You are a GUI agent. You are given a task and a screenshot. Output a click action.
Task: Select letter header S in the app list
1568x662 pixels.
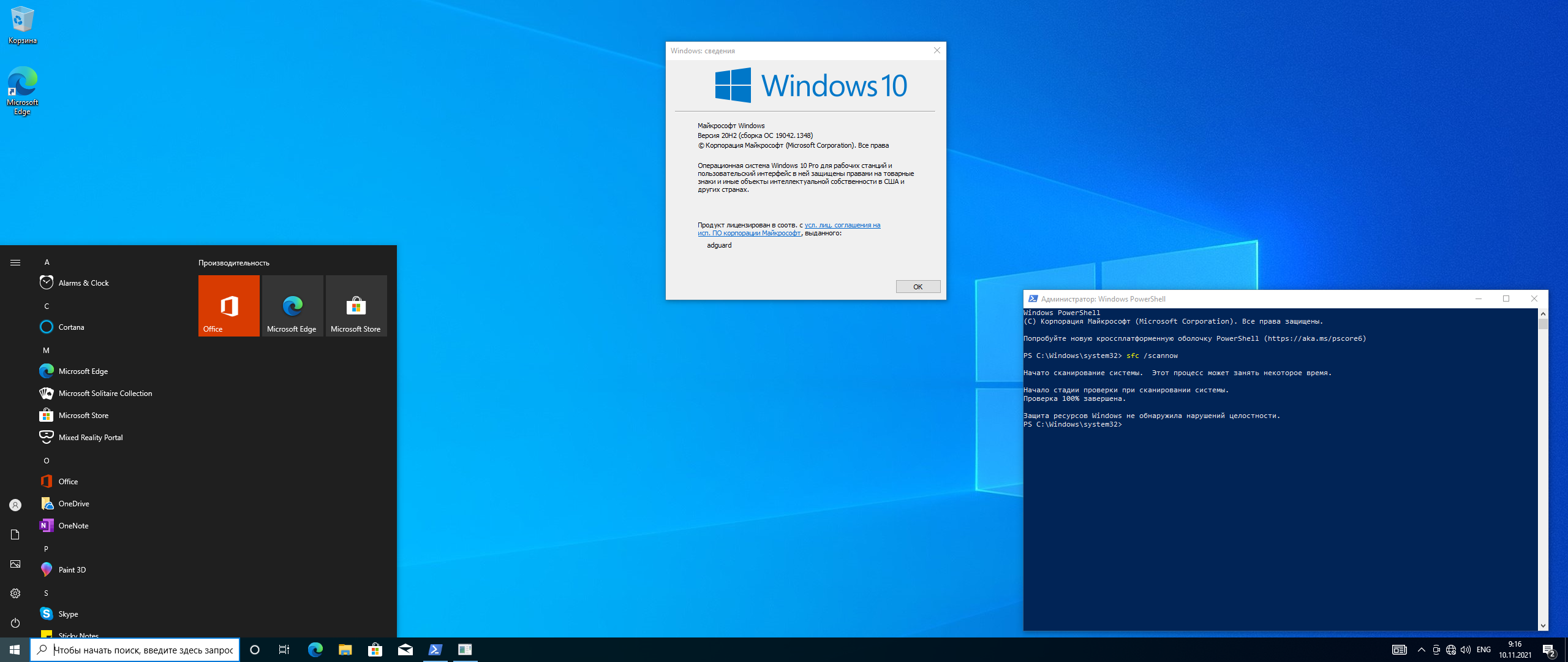click(x=46, y=593)
